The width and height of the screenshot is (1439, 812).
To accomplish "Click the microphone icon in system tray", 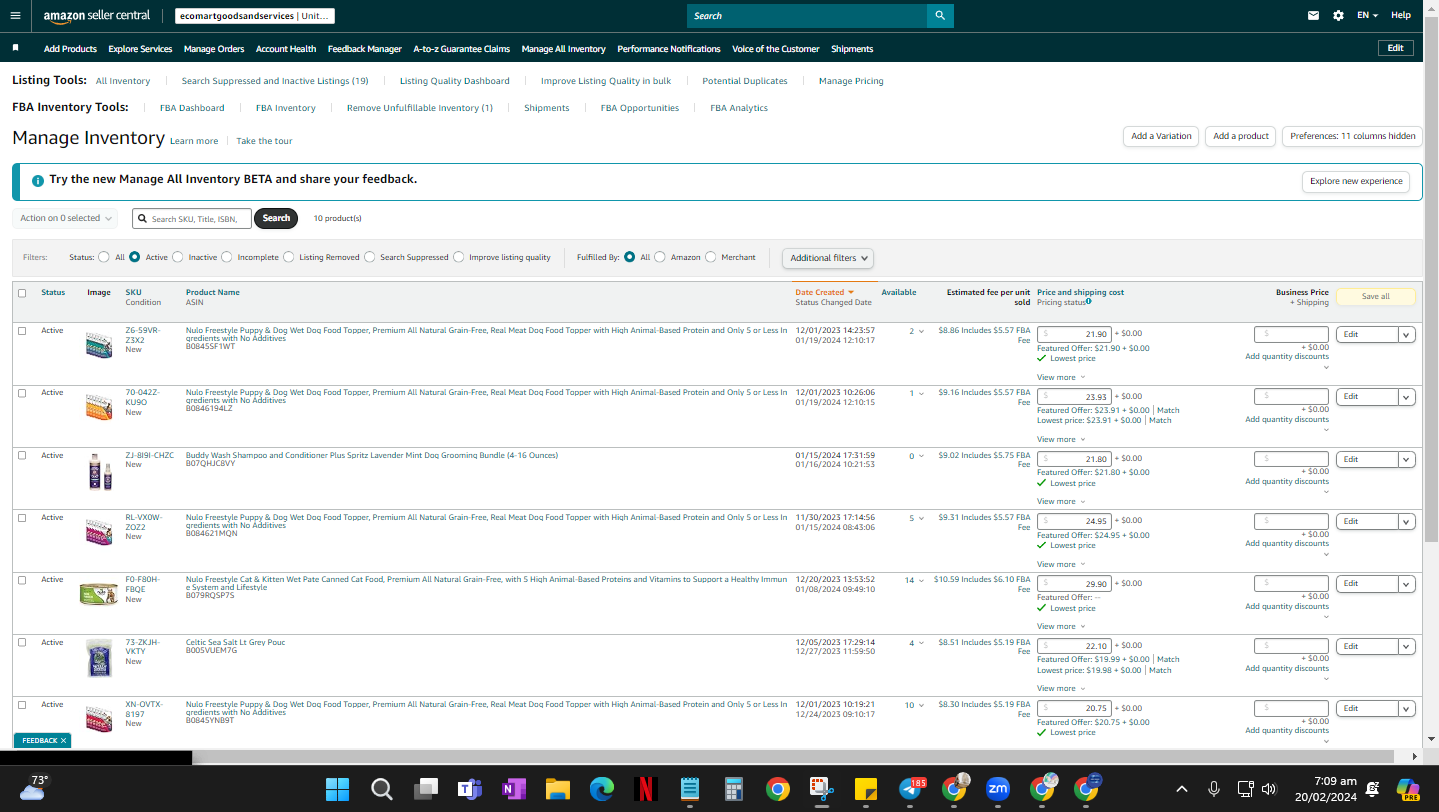I will [x=1213, y=788].
